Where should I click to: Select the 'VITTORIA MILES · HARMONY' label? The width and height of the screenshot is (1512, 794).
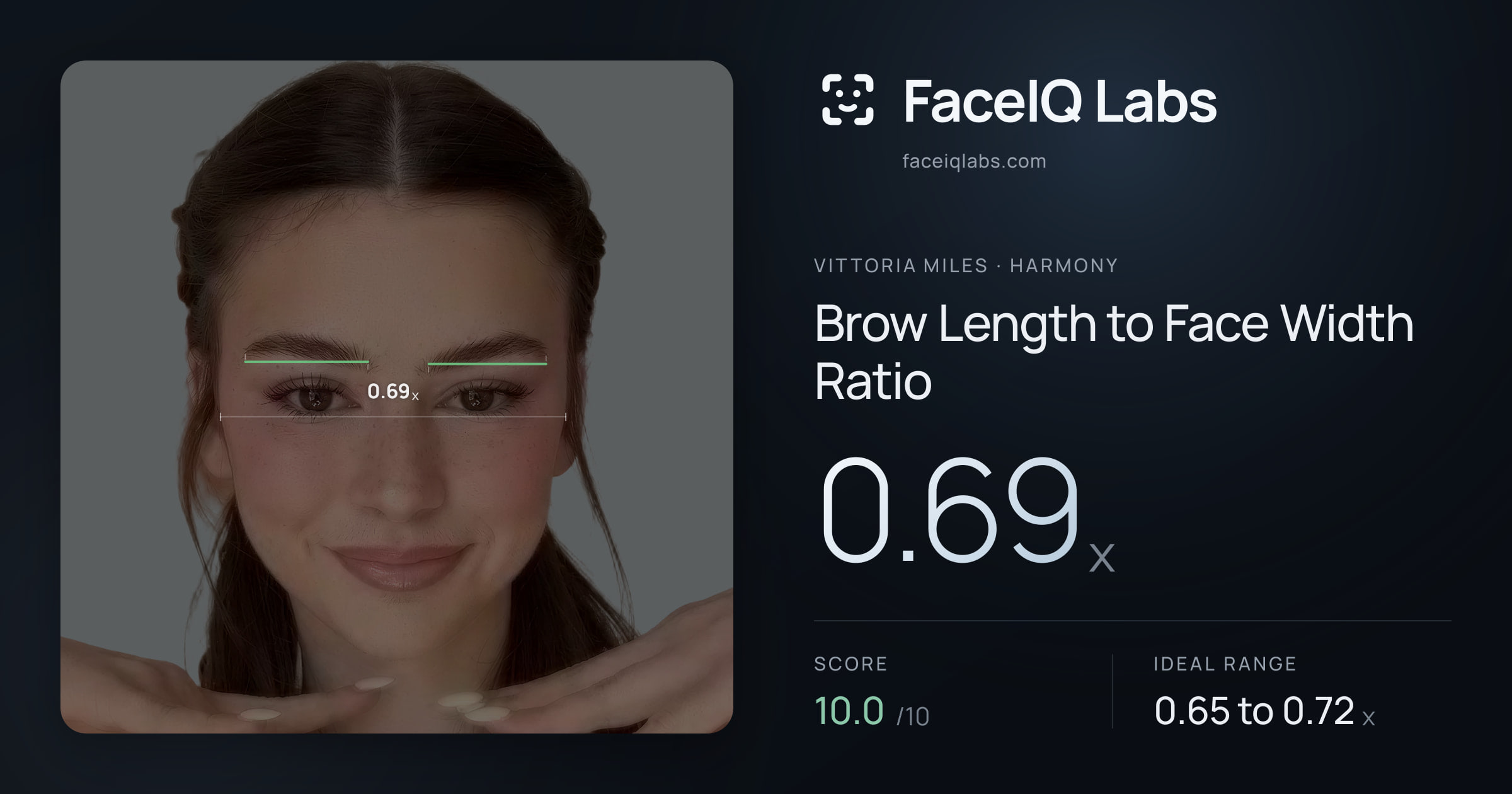pos(966,266)
